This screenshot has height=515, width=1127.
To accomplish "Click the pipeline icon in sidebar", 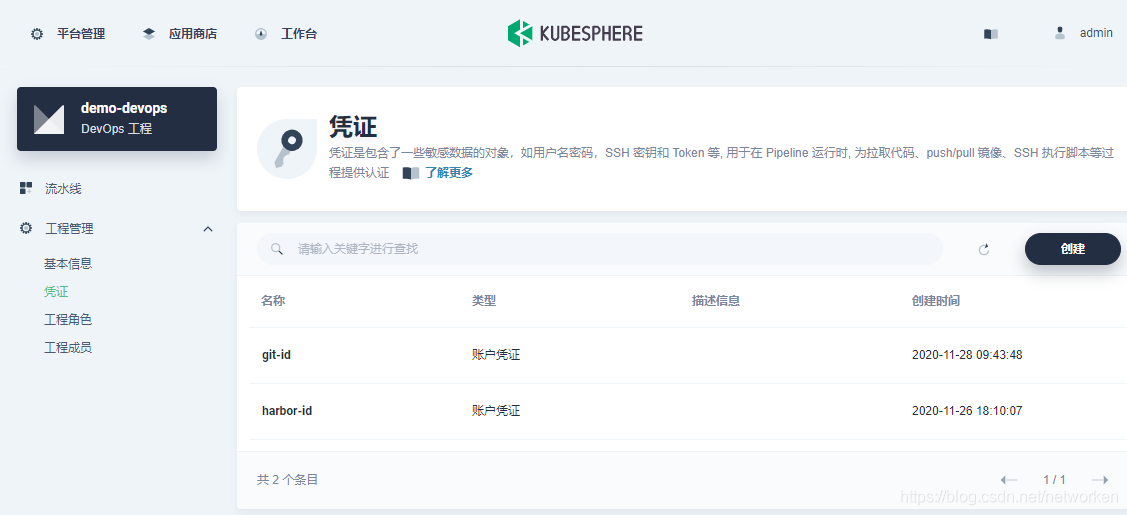I will pyautogui.click(x=26, y=188).
